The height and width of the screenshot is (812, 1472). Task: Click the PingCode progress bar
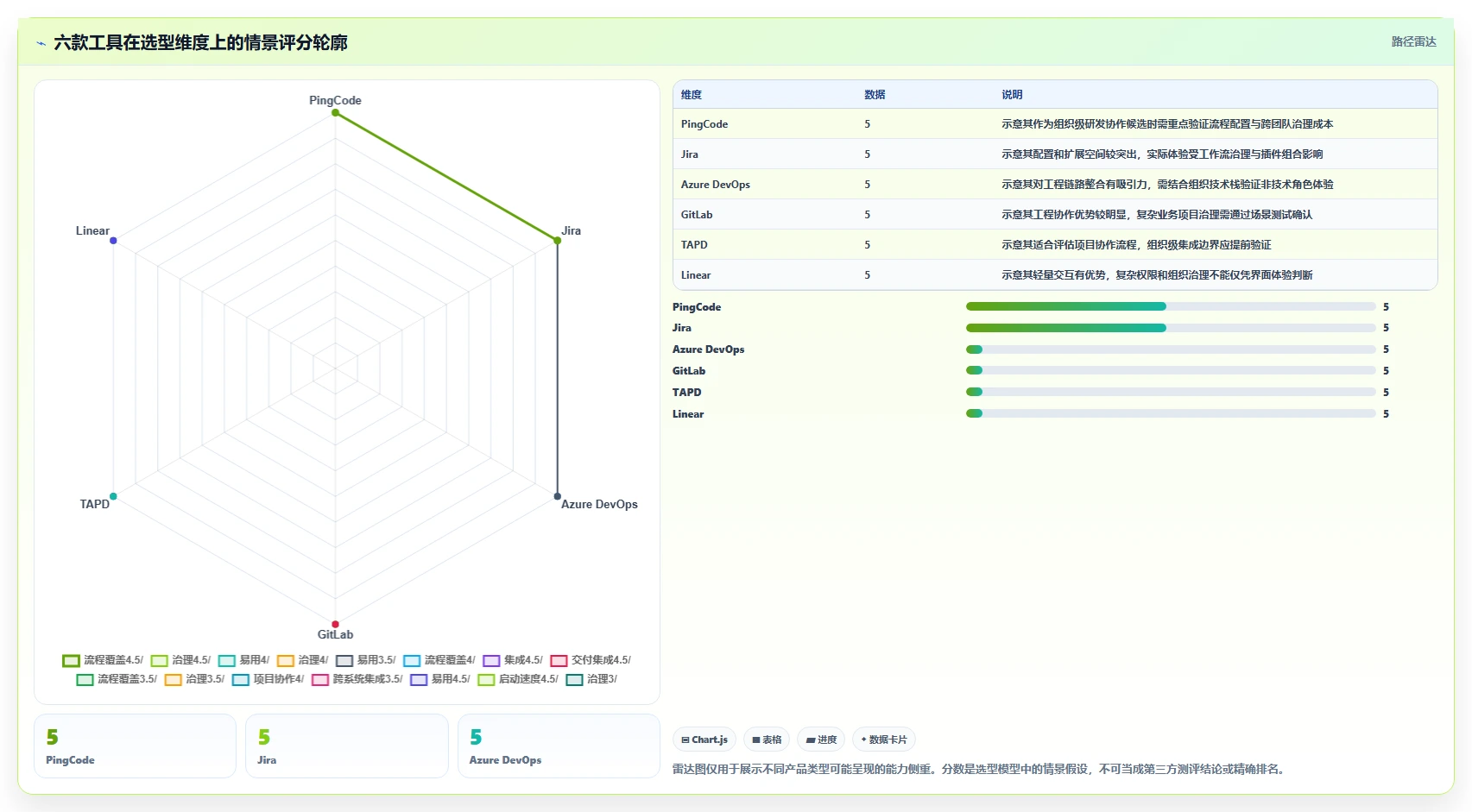pyautogui.click(x=1171, y=306)
